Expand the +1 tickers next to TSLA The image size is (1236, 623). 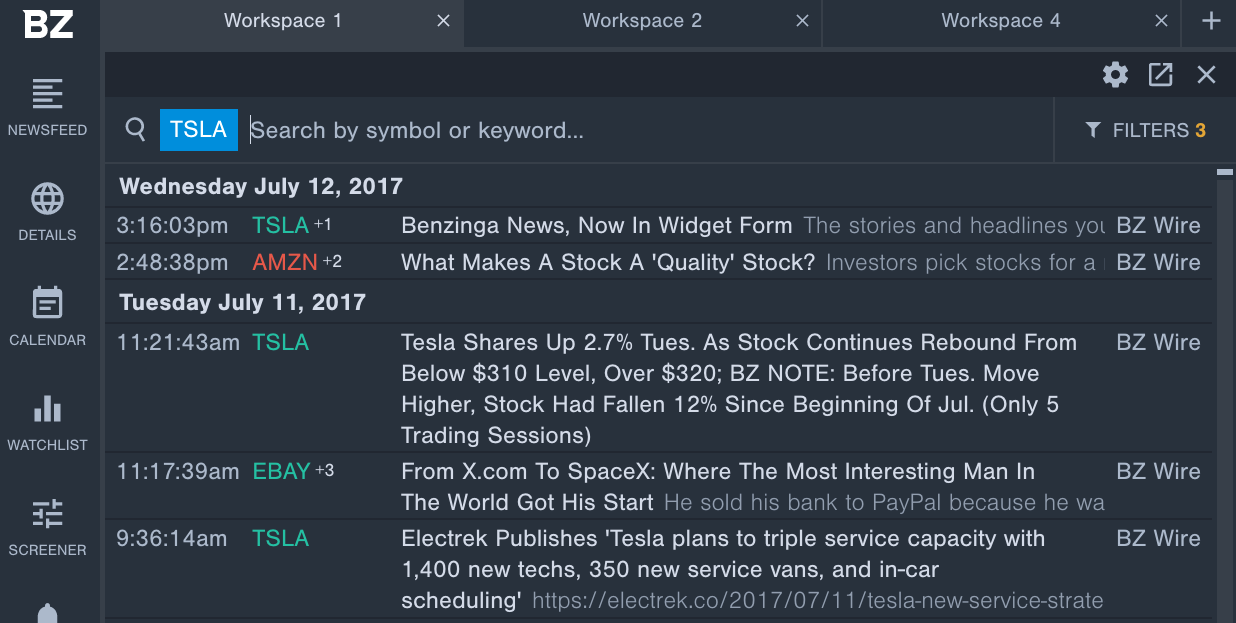[323, 225]
